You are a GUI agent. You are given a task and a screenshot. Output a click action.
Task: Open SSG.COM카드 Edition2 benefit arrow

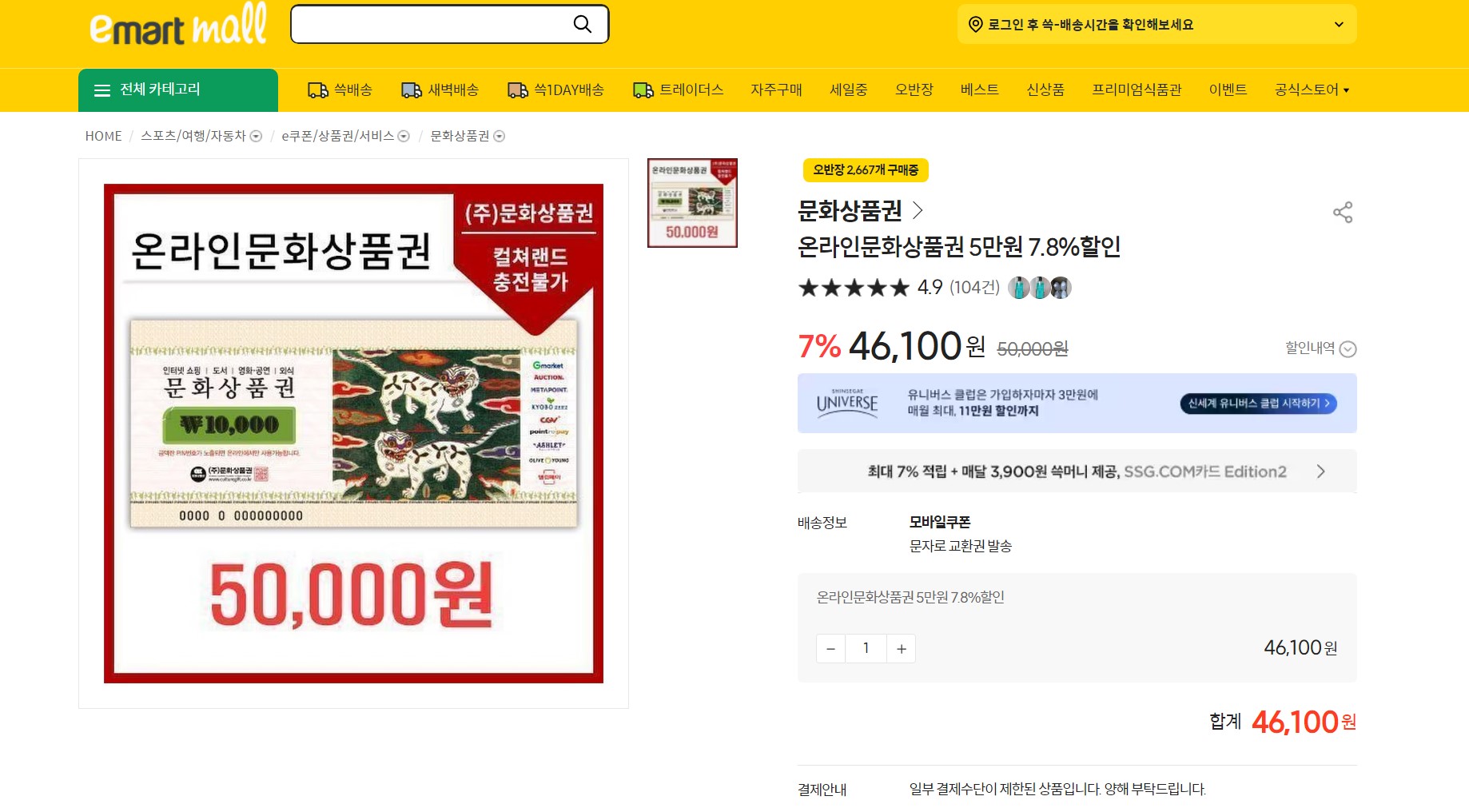[1321, 472]
